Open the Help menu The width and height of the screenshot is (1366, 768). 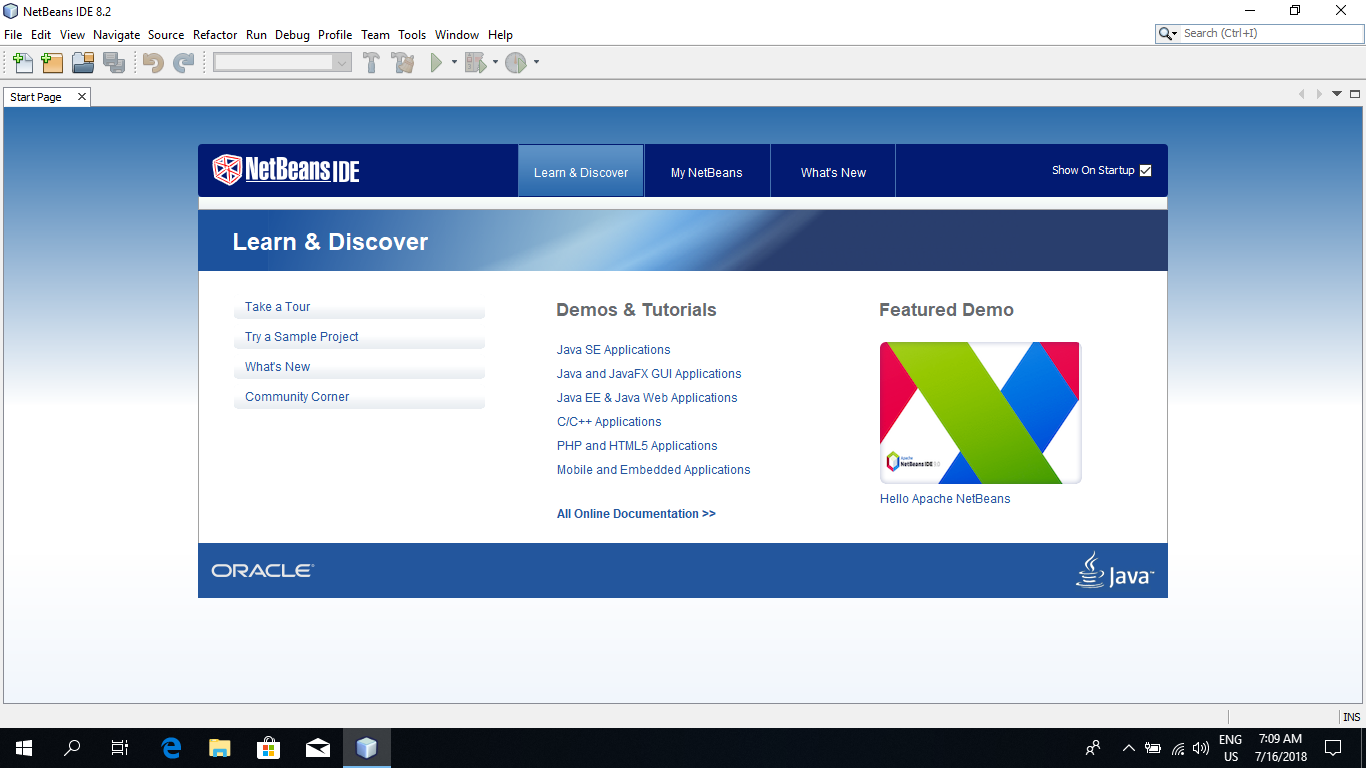pyautogui.click(x=500, y=34)
